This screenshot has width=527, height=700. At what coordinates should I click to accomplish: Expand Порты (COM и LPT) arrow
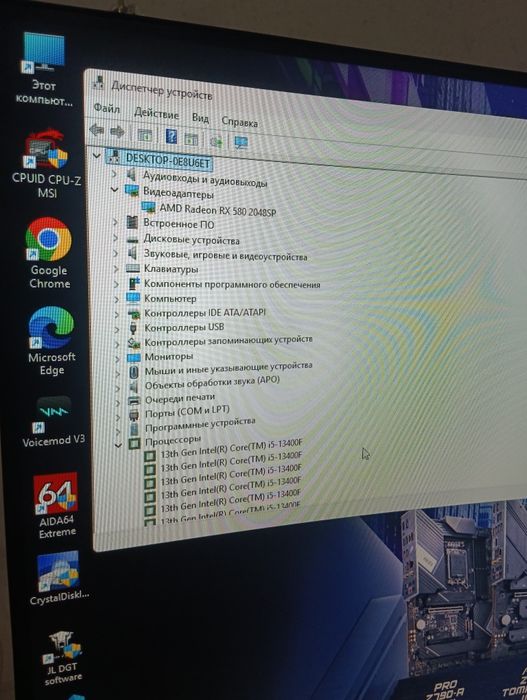click(118, 417)
